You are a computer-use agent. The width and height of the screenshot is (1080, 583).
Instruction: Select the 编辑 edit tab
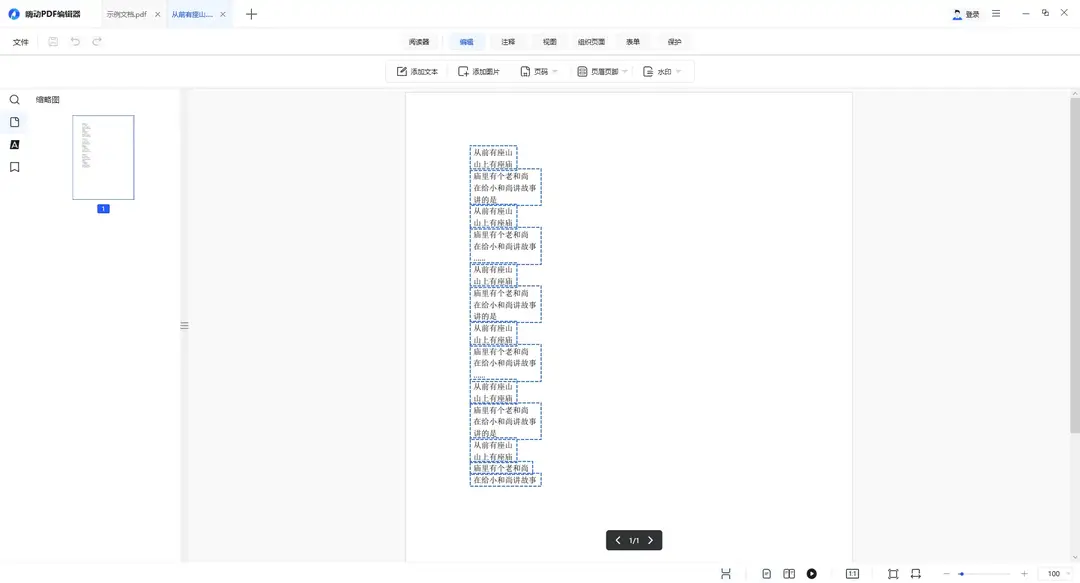click(x=466, y=42)
